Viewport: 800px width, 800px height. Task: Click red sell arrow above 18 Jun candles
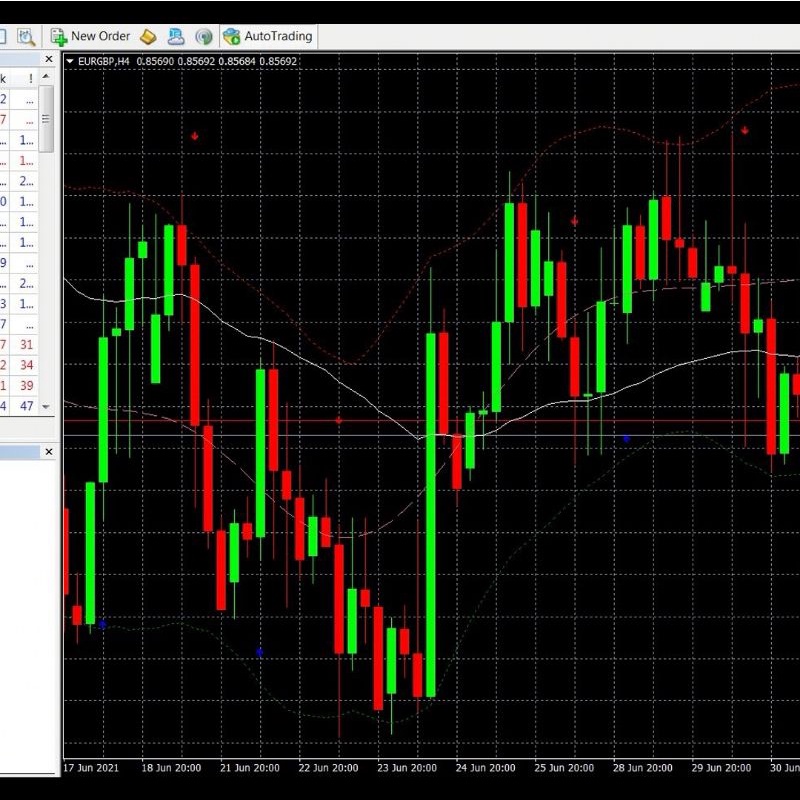coord(195,135)
